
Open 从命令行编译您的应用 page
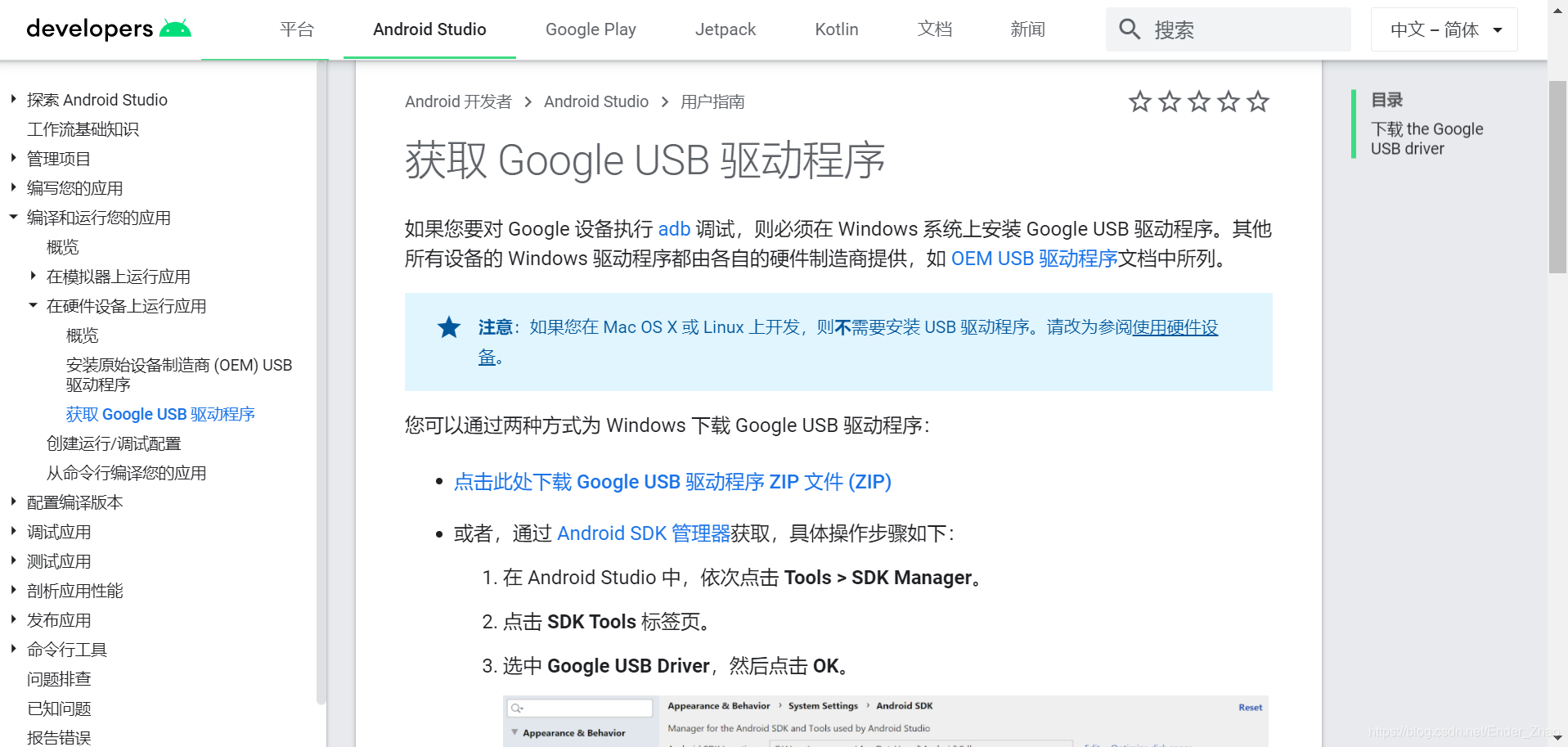pyautogui.click(x=126, y=473)
